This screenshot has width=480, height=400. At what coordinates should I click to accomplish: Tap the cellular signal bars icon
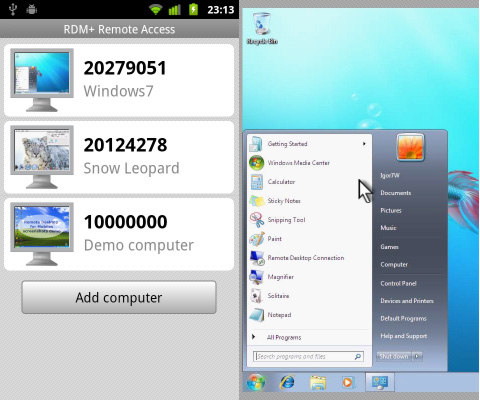pyautogui.click(x=174, y=9)
